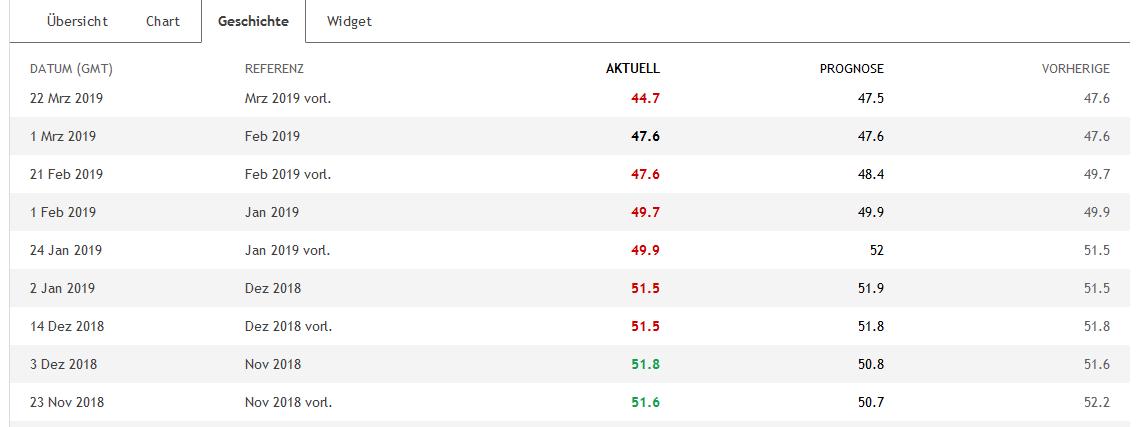Screen dimensions: 1147x427
Task: Click the VORHERIGE column header
Action: click(x=1075, y=69)
